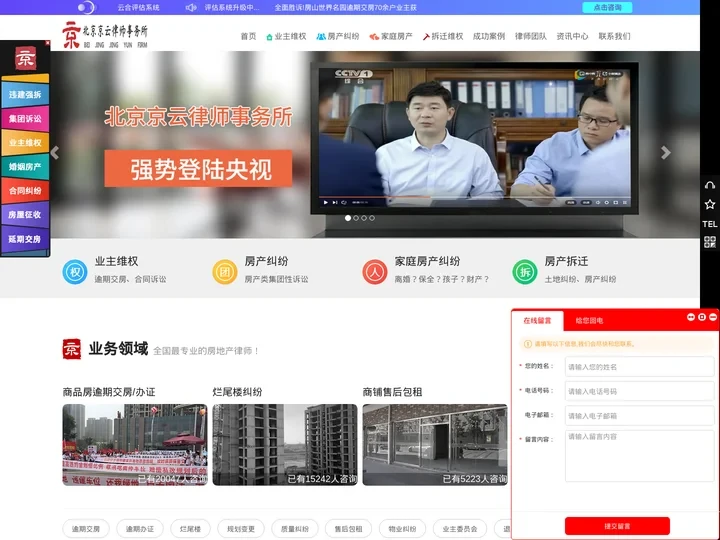Select 延期交房 in the left sidebar
720x540 pixels.
[x=25, y=239]
